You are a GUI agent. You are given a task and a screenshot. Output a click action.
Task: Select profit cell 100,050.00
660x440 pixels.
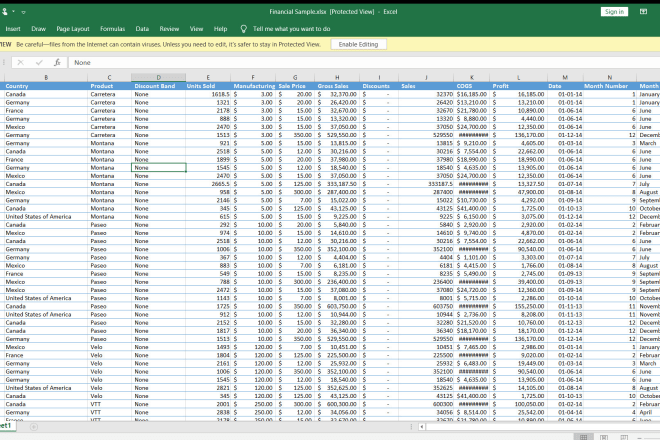(x=519, y=404)
